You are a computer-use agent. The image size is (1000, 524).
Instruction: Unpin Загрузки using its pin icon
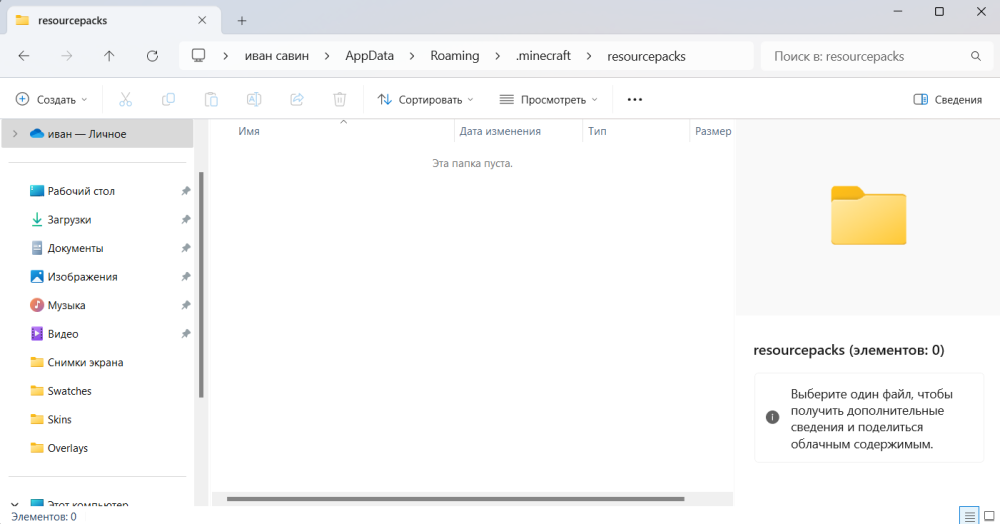pos(186,219)
